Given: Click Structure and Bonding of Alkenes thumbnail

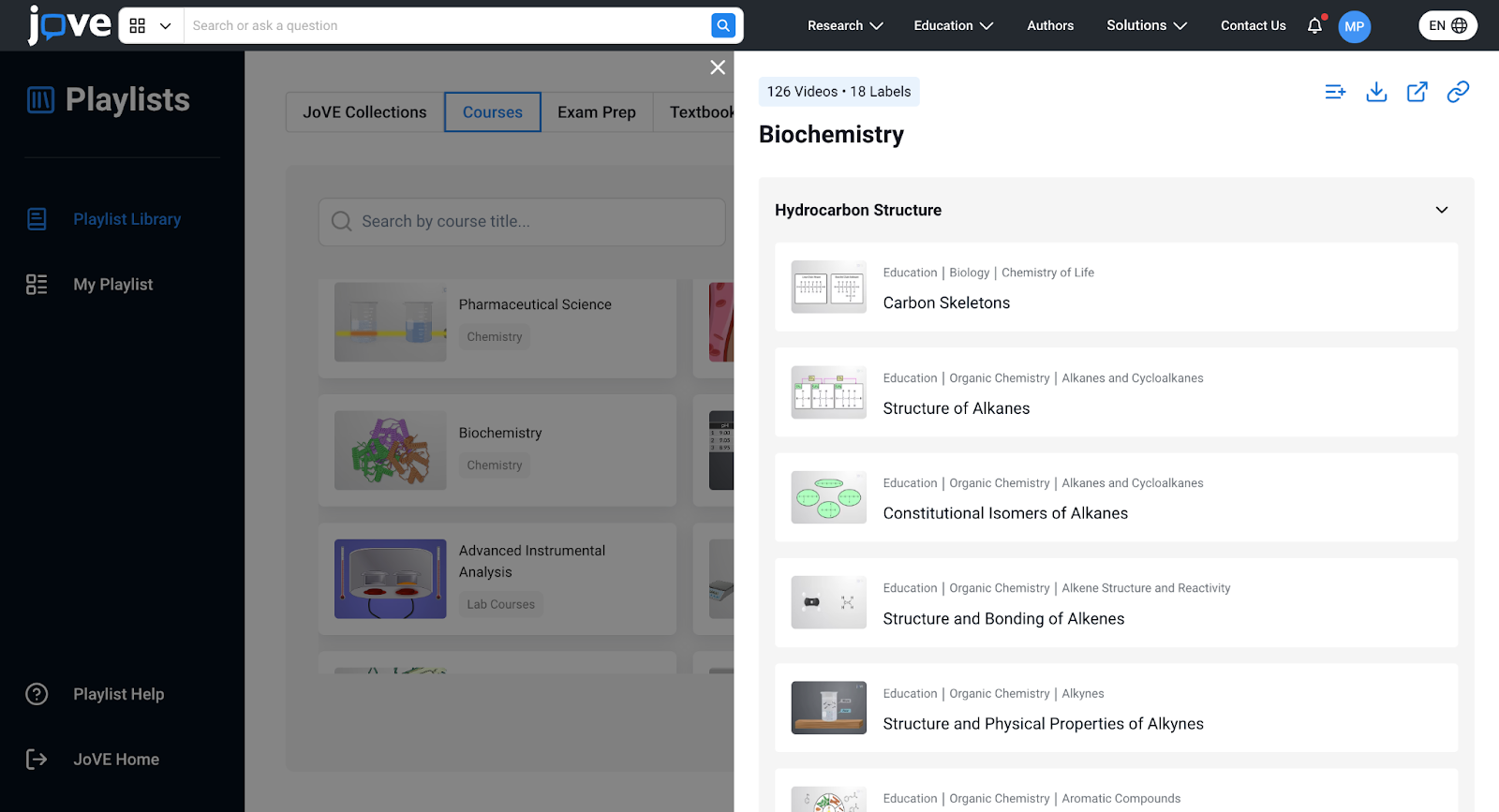Looking at the screenshot, I should click(x=829, y=602).
